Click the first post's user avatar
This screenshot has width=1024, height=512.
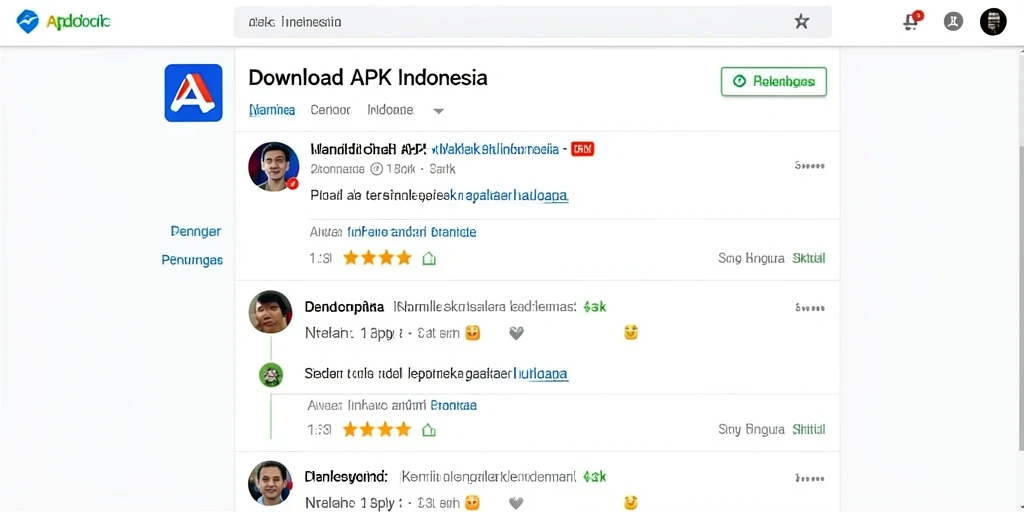coord(274,167)
